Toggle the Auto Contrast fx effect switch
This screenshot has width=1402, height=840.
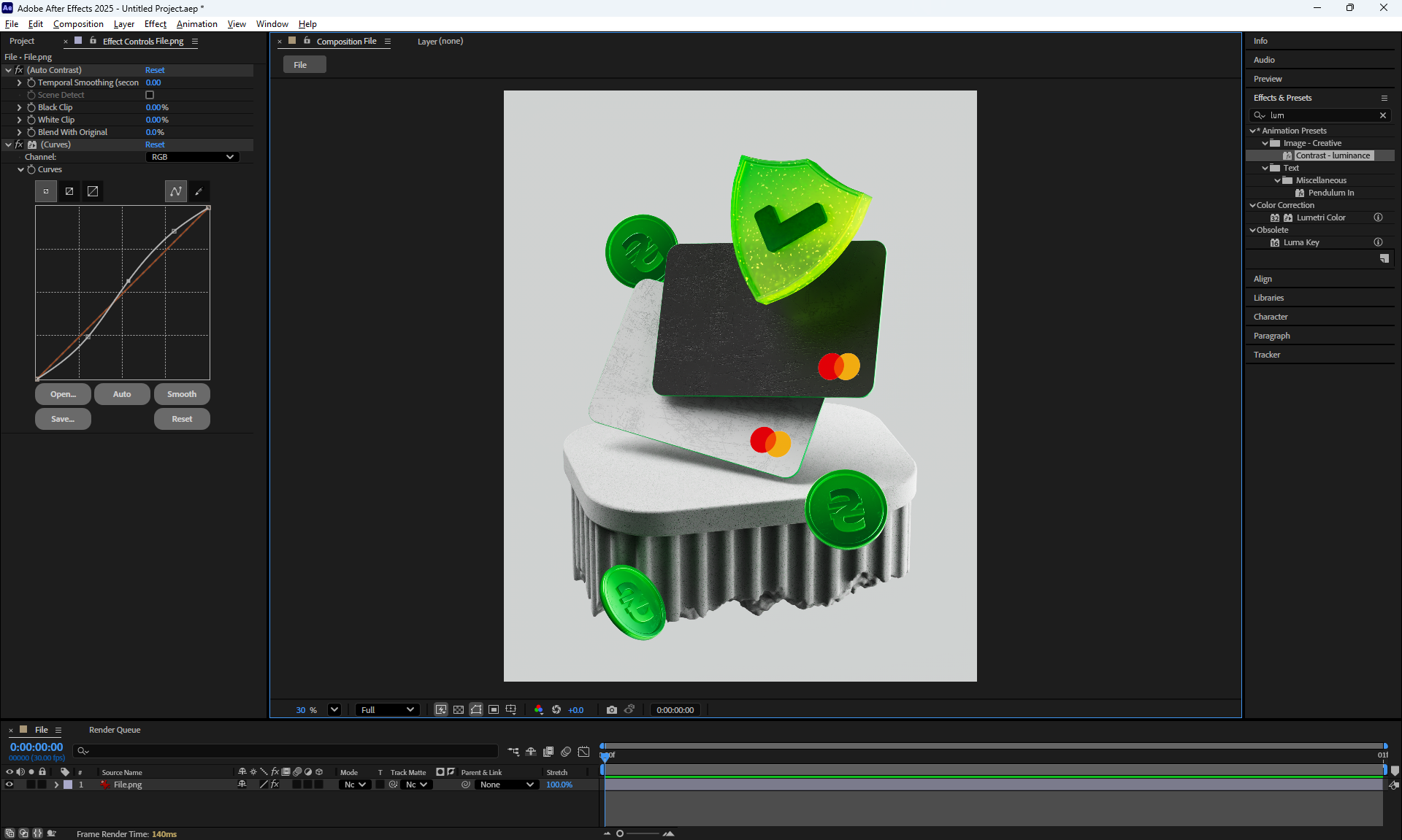[x=19, y=70]
